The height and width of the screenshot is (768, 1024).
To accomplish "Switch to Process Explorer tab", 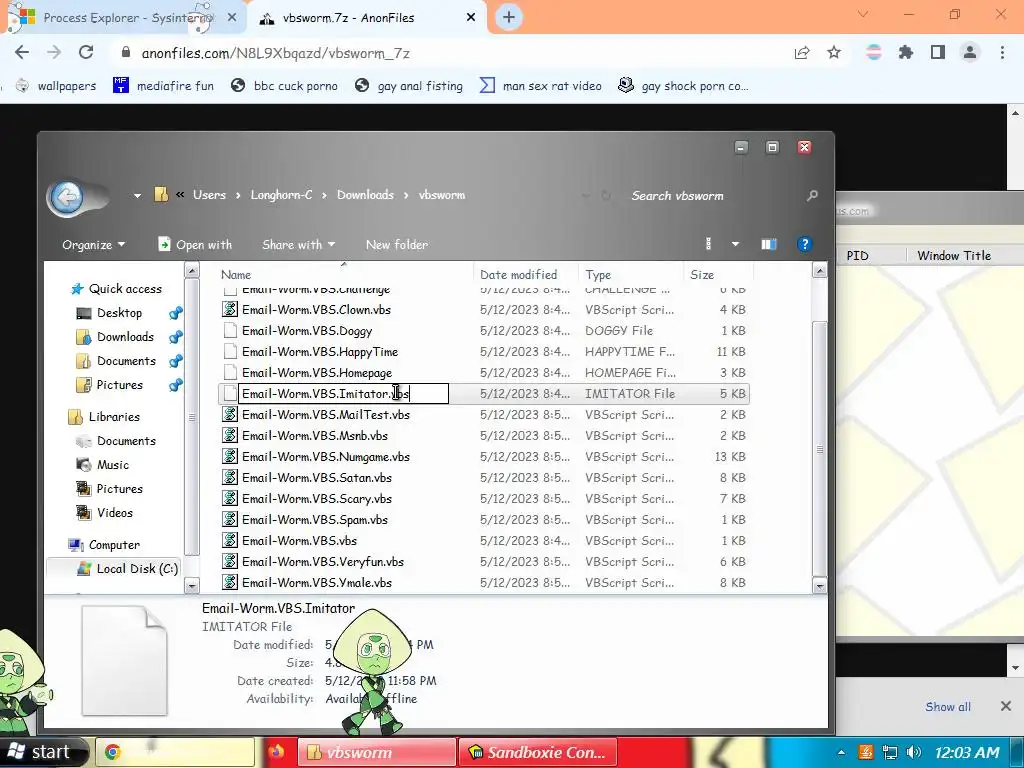I will pos(124,18).
